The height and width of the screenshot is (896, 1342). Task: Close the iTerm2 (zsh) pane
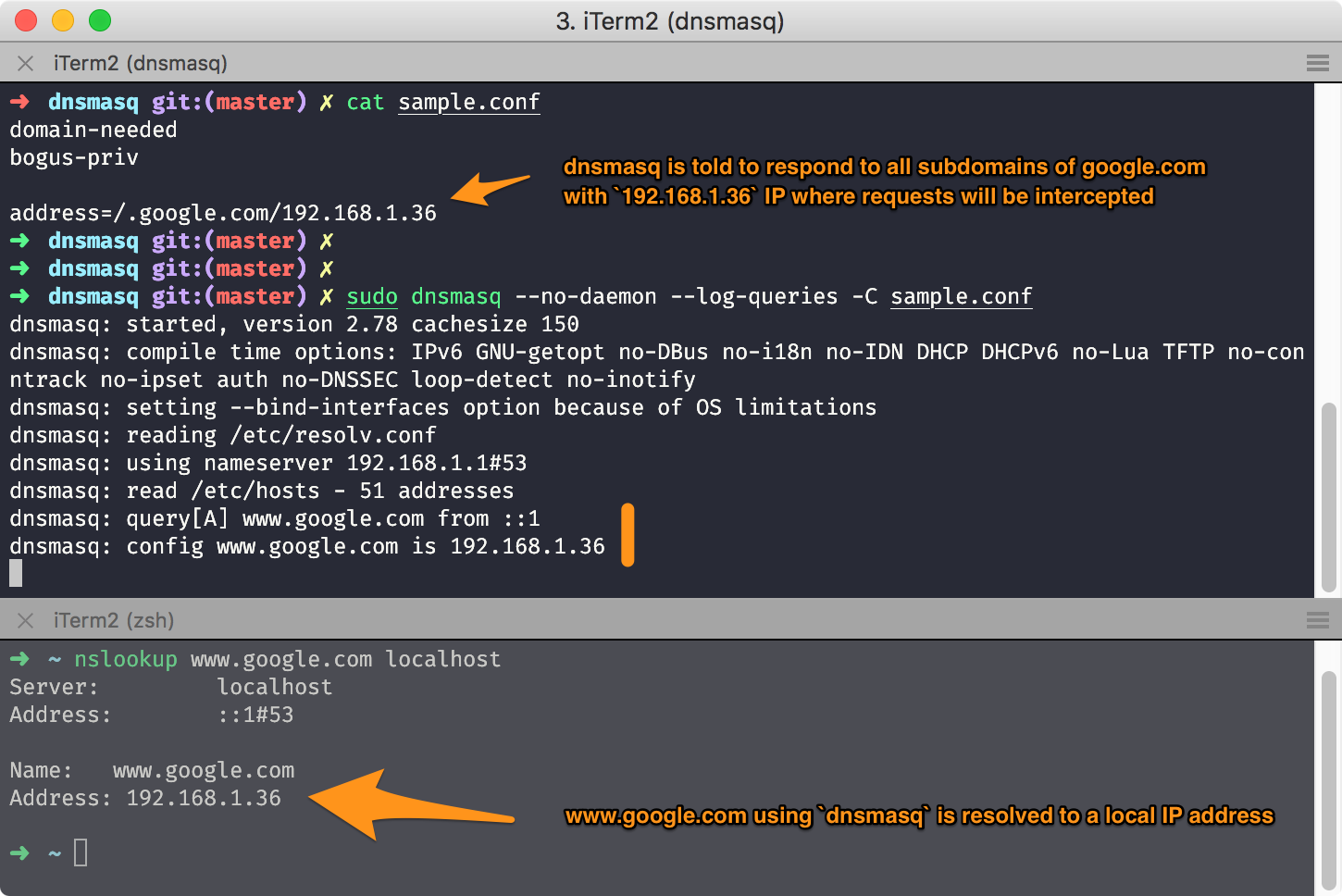[26, 620]
